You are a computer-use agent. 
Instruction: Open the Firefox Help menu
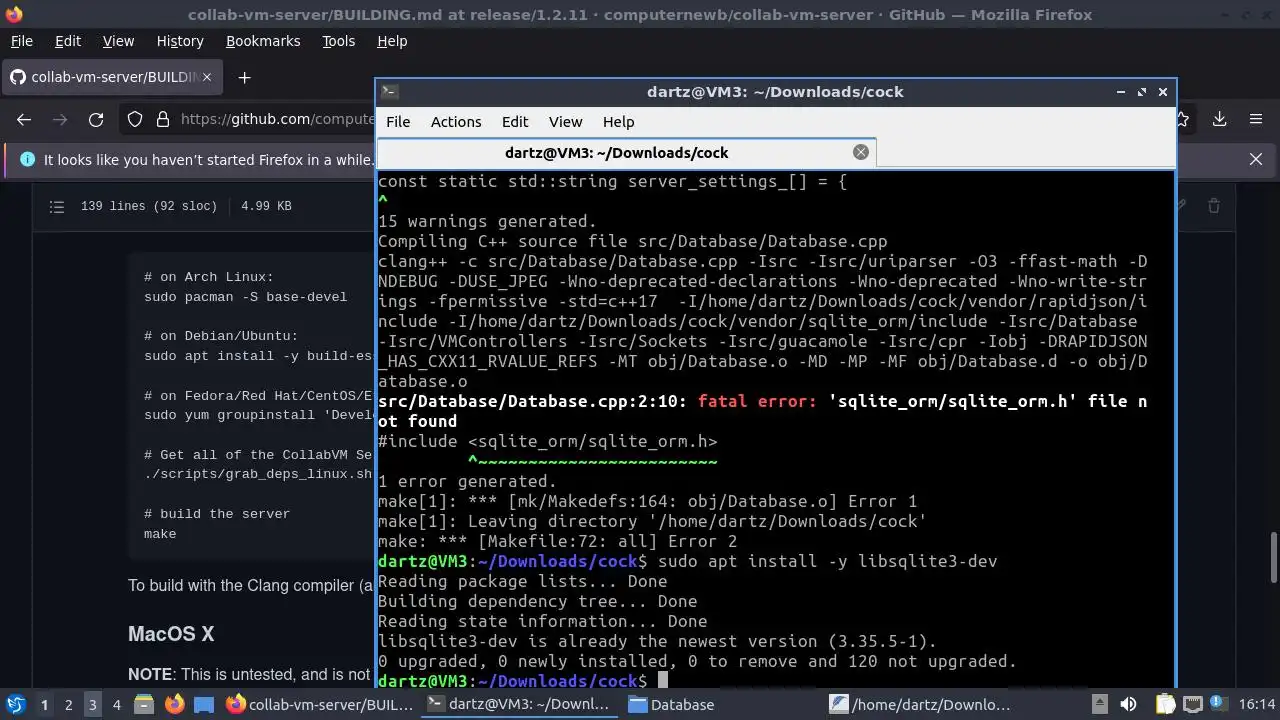(392, 41)
